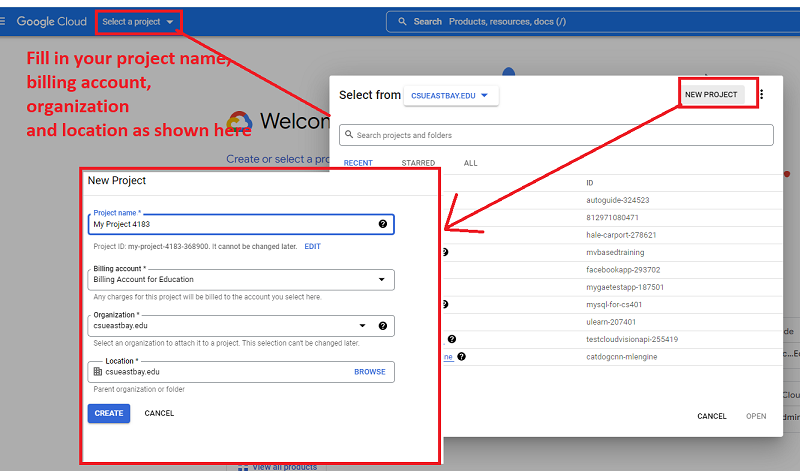Click the organization building icon in Location
Viewport: 800px width, 471px height.
click(97, 371)
